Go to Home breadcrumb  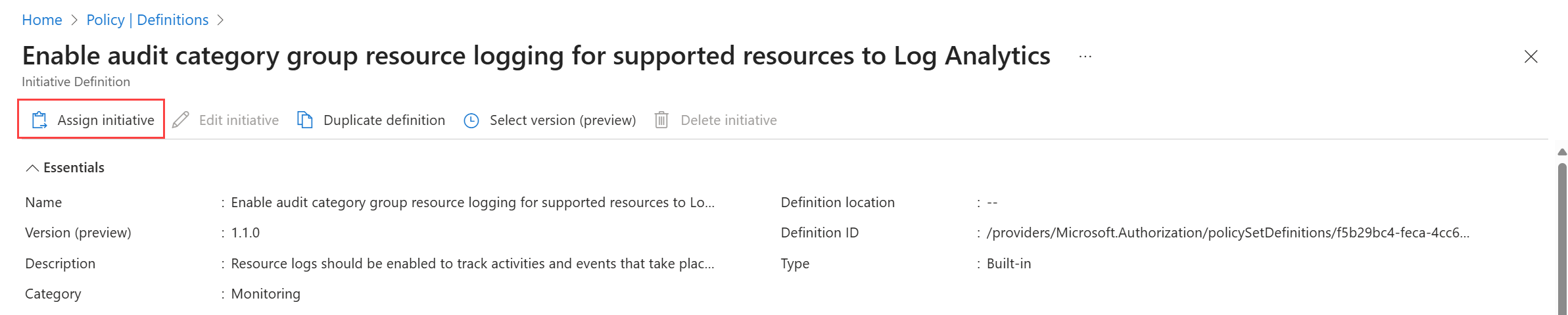point(42,20)
